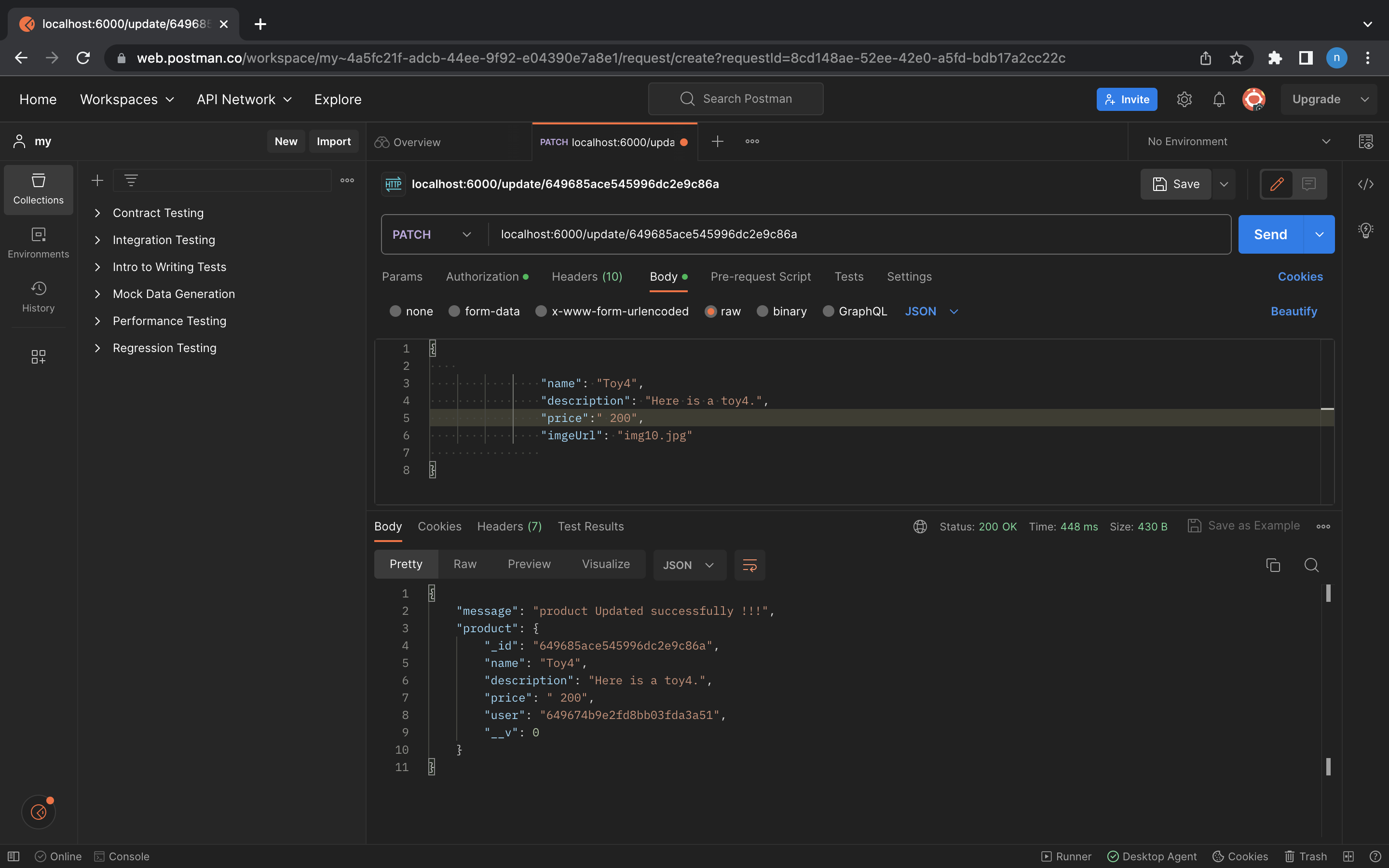Open the JSON body language dropdown
This screenshot has width=1389, height=868.
pos(930,311)
